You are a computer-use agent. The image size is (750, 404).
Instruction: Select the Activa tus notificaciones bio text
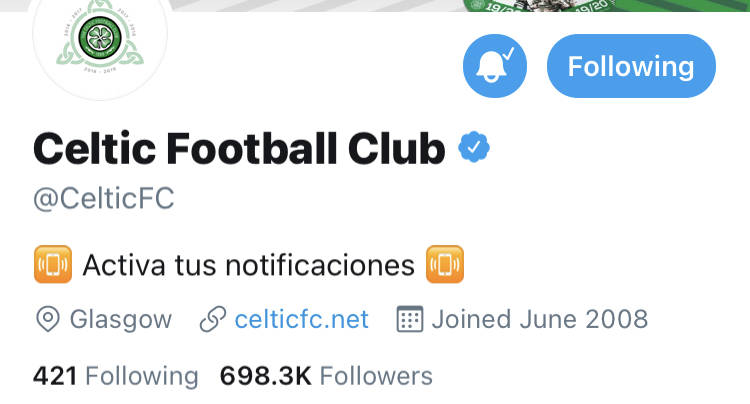point(248,265)
